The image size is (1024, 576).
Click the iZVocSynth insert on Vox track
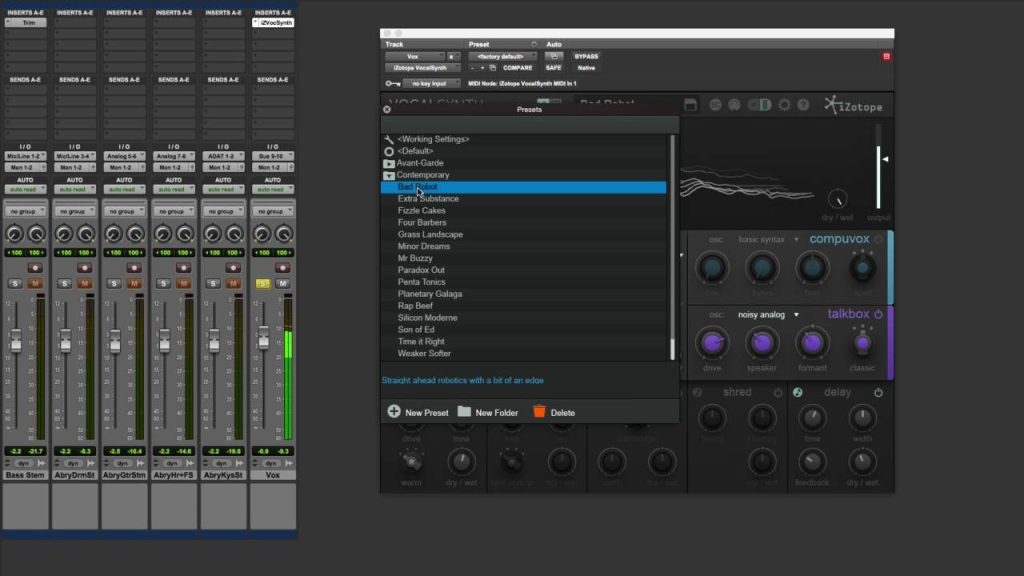click(273, 23)
